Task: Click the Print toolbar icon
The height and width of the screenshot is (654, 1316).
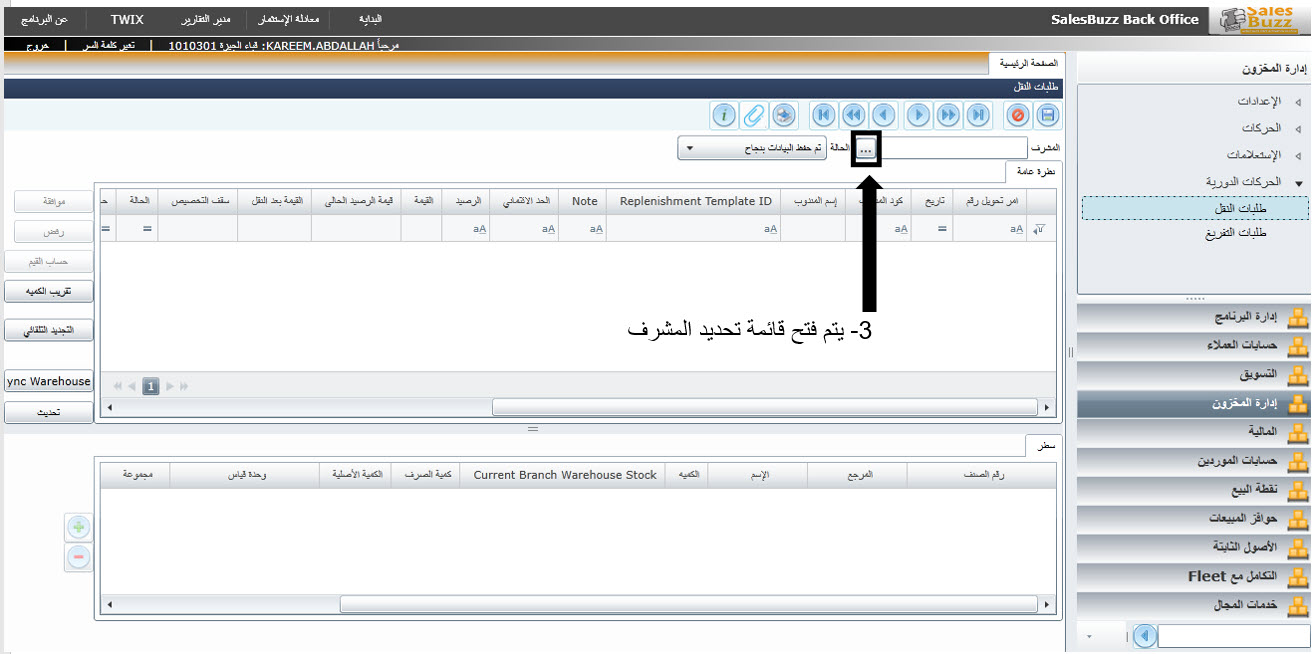Action: pyautogui.click(x=784, y=115)
